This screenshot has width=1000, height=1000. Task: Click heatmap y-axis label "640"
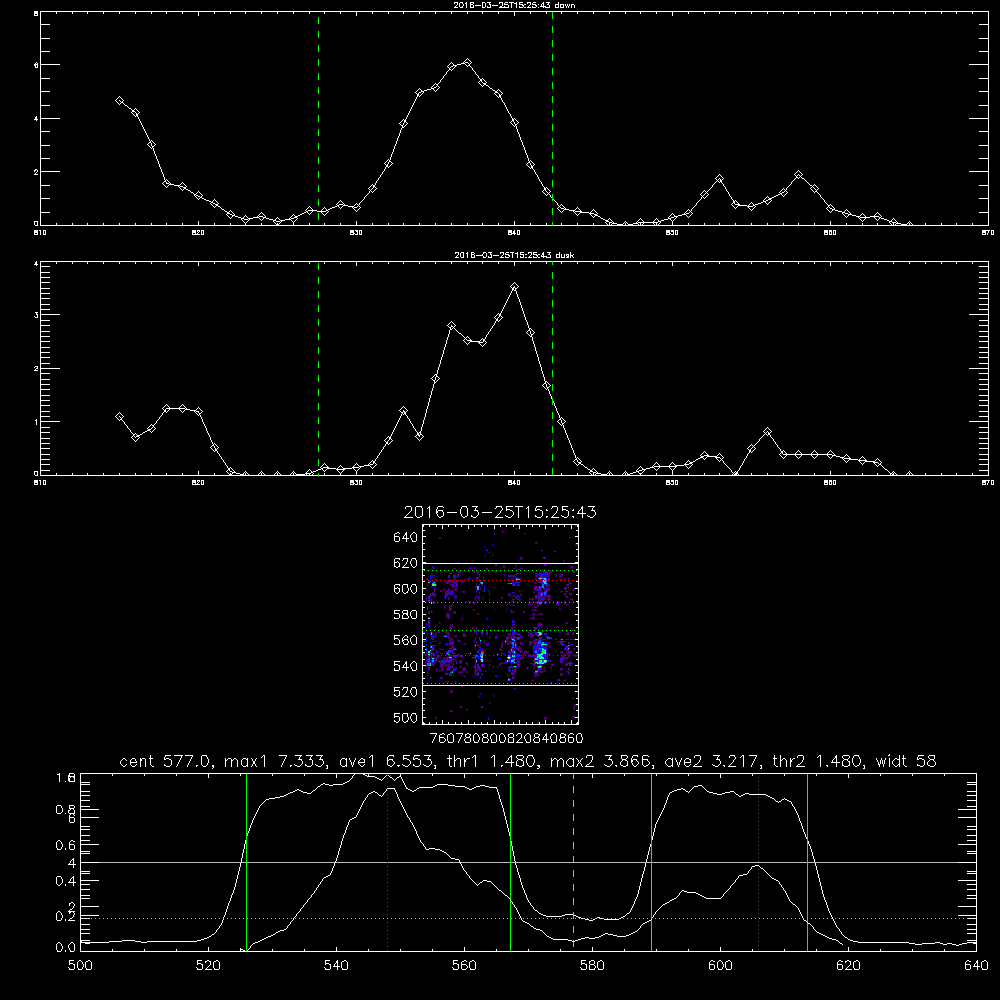tap(406, 537)
